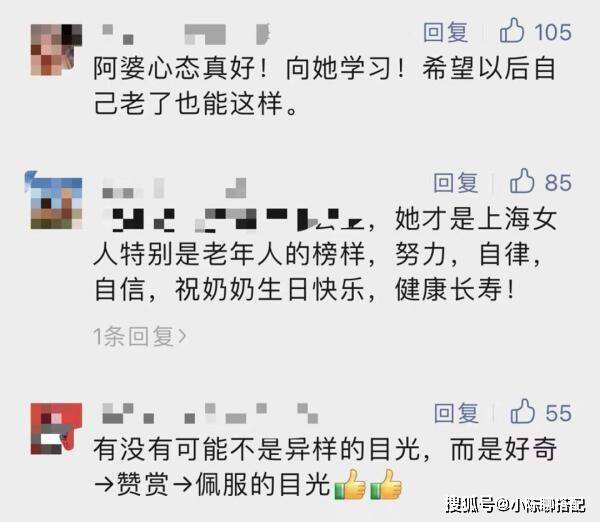Screen dimensions: 600x522
Task: Open third commenter's blurred username
Action: [x=210, y=413]
